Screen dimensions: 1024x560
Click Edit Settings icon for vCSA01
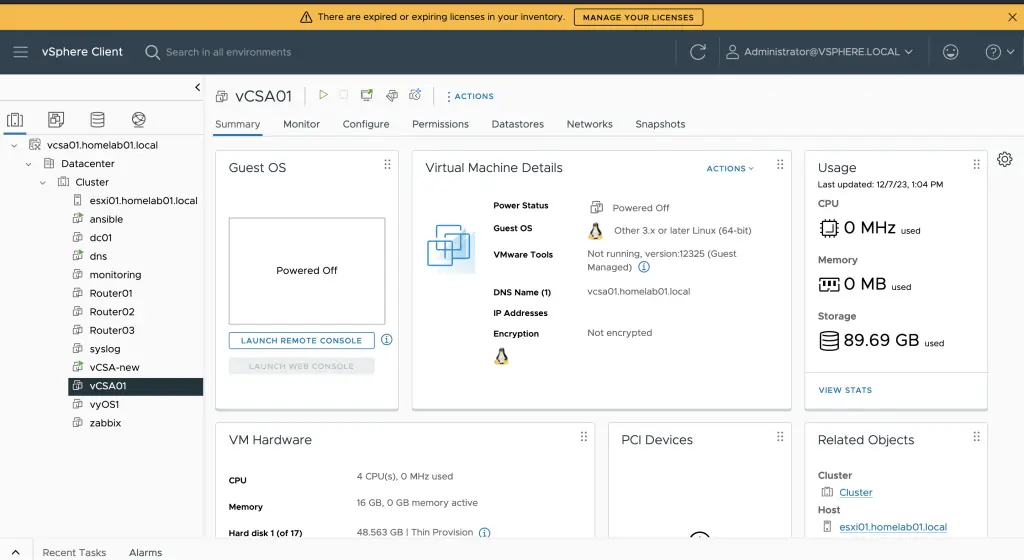pos(392,95)
